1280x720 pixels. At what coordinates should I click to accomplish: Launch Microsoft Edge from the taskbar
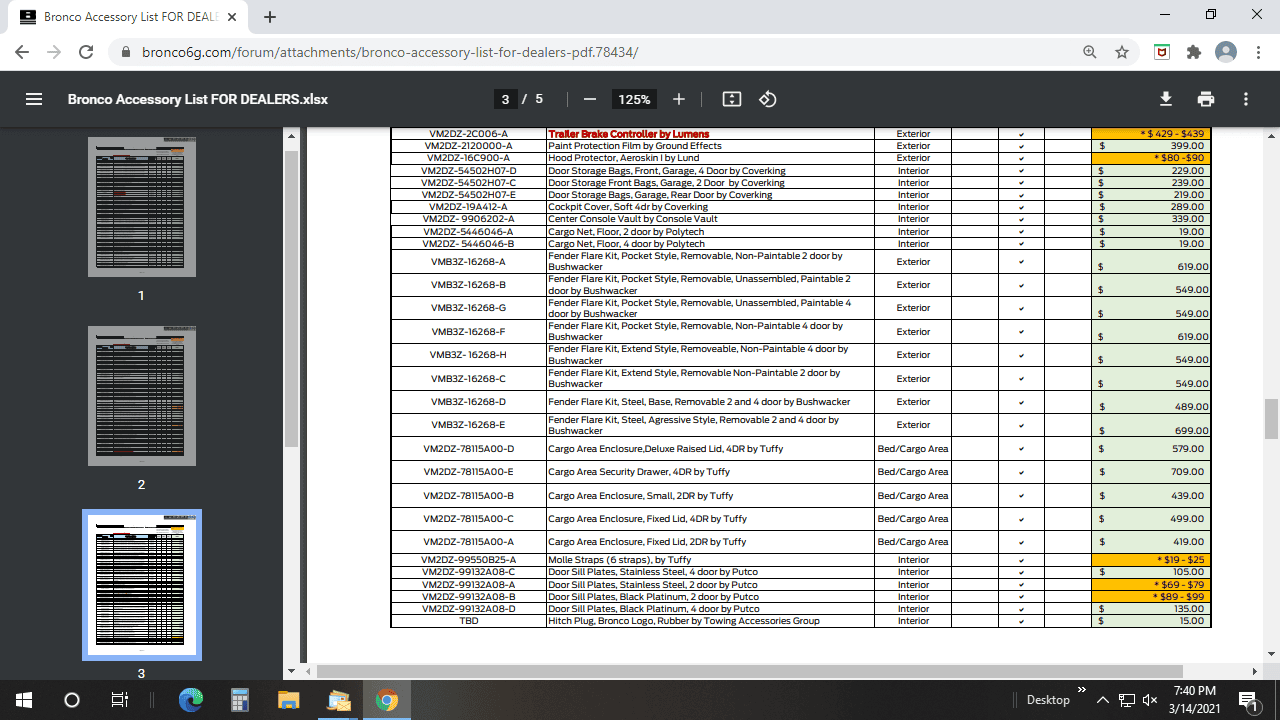(191, 700)
